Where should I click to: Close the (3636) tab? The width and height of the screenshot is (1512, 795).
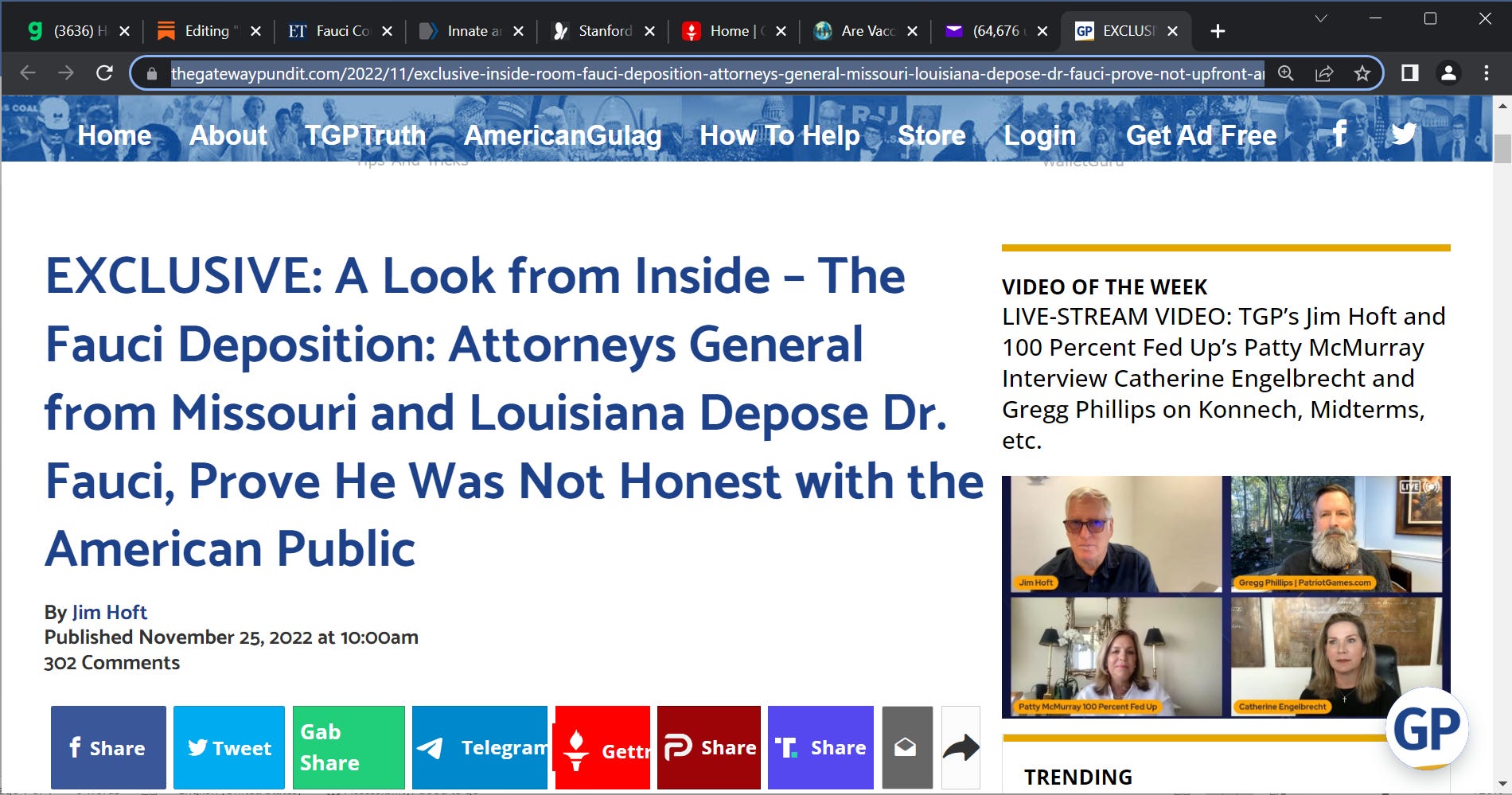point(124,31)
